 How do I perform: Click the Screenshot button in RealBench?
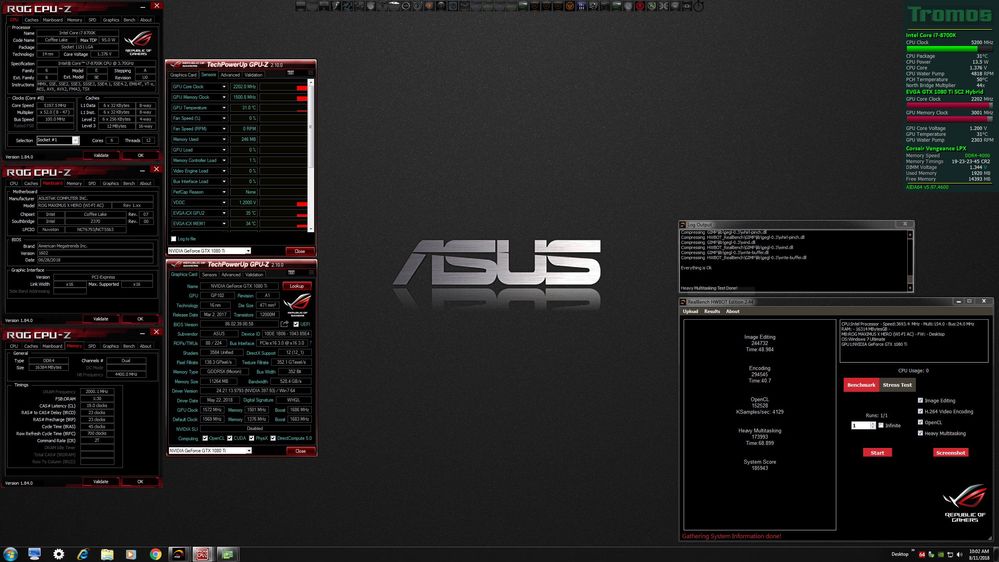pos(951,452)
